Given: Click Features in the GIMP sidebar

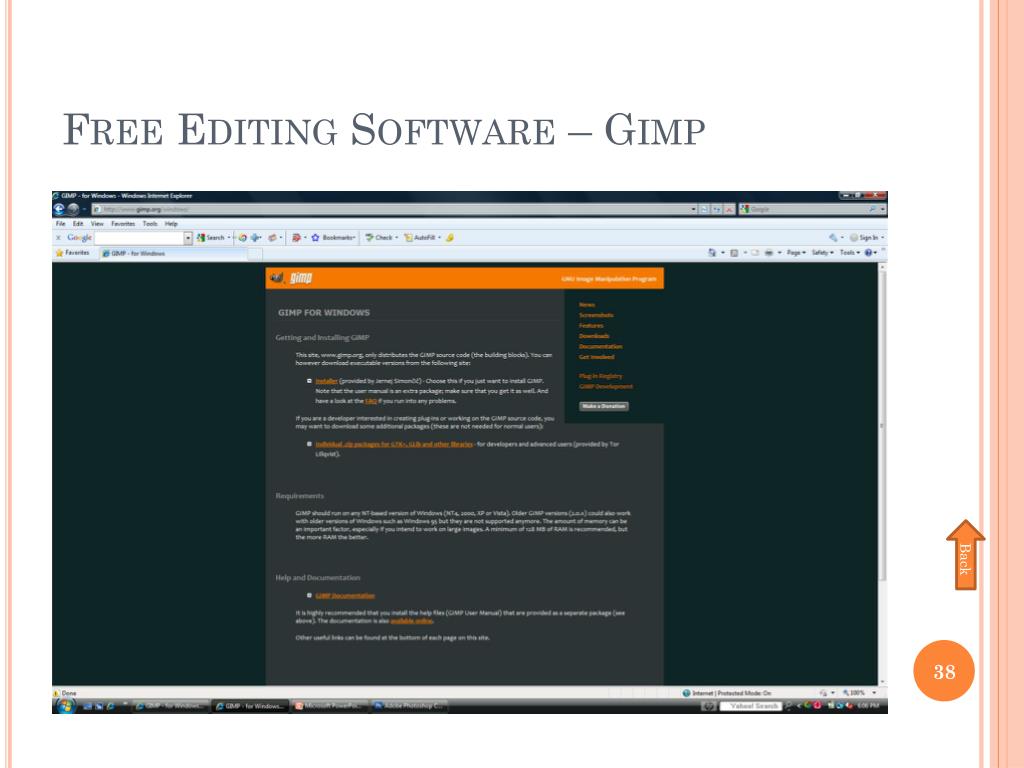Looking at the screenshot, I should (x=591, y=325).
